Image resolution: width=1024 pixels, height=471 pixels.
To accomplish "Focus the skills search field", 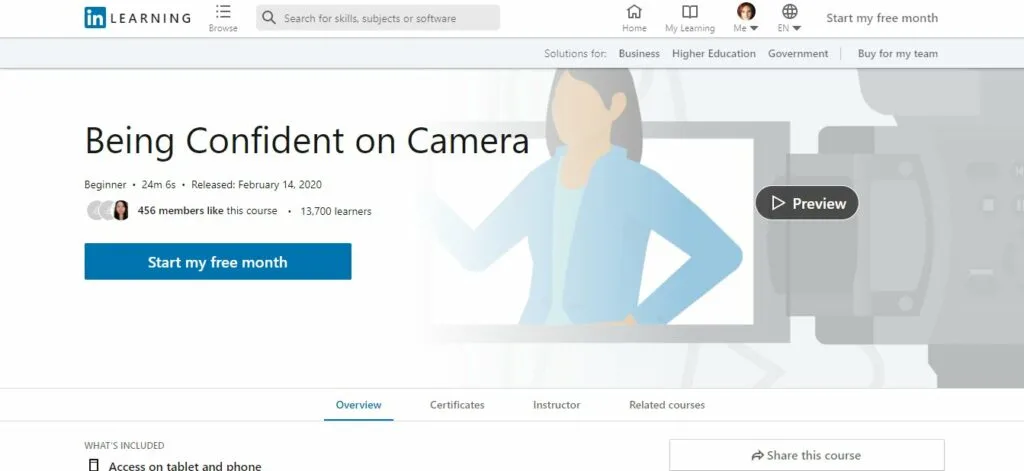I will click(x=378, y=18).
